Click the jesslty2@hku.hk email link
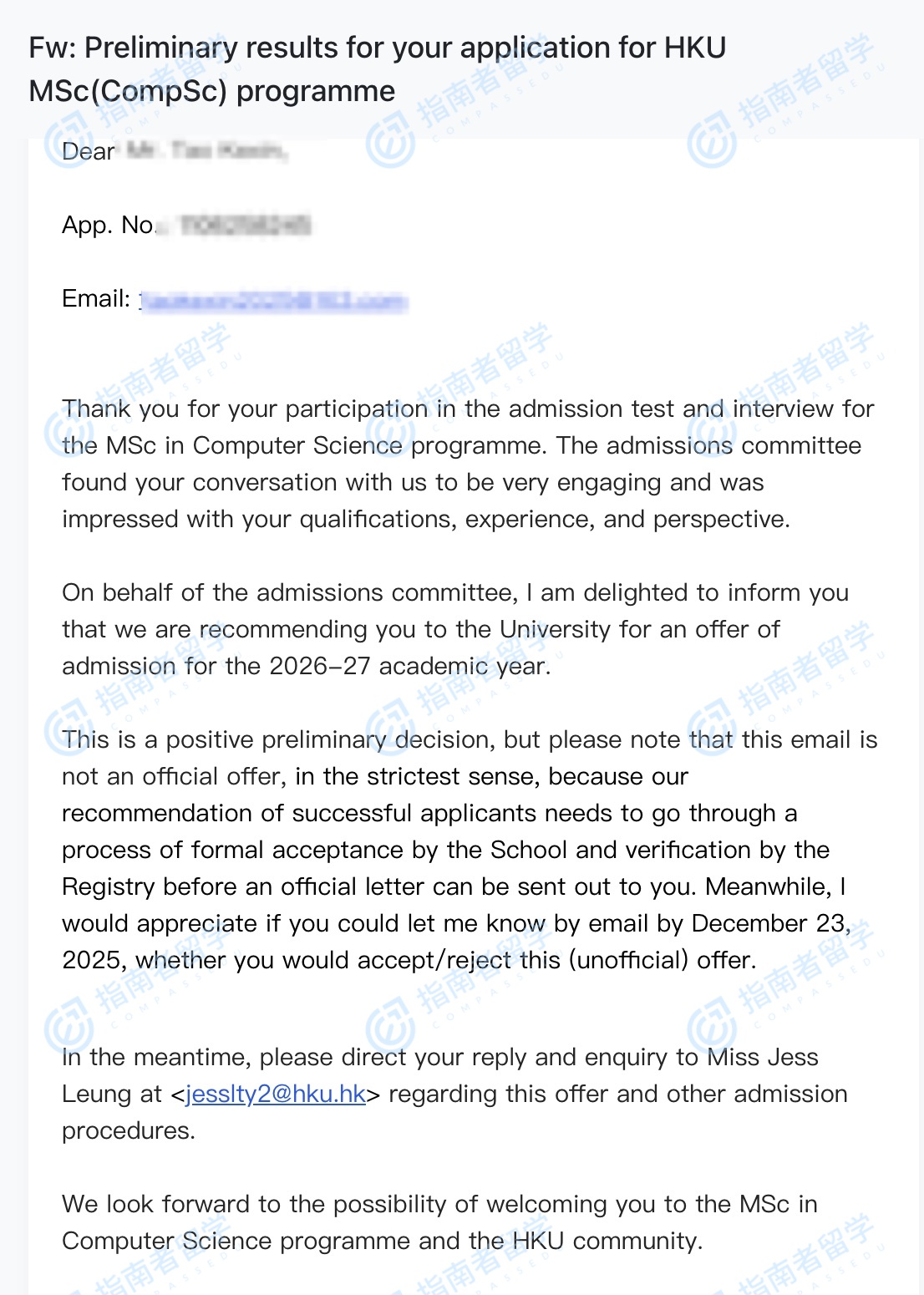The width and height of the screenshot is (924, 1295). 276,1094
